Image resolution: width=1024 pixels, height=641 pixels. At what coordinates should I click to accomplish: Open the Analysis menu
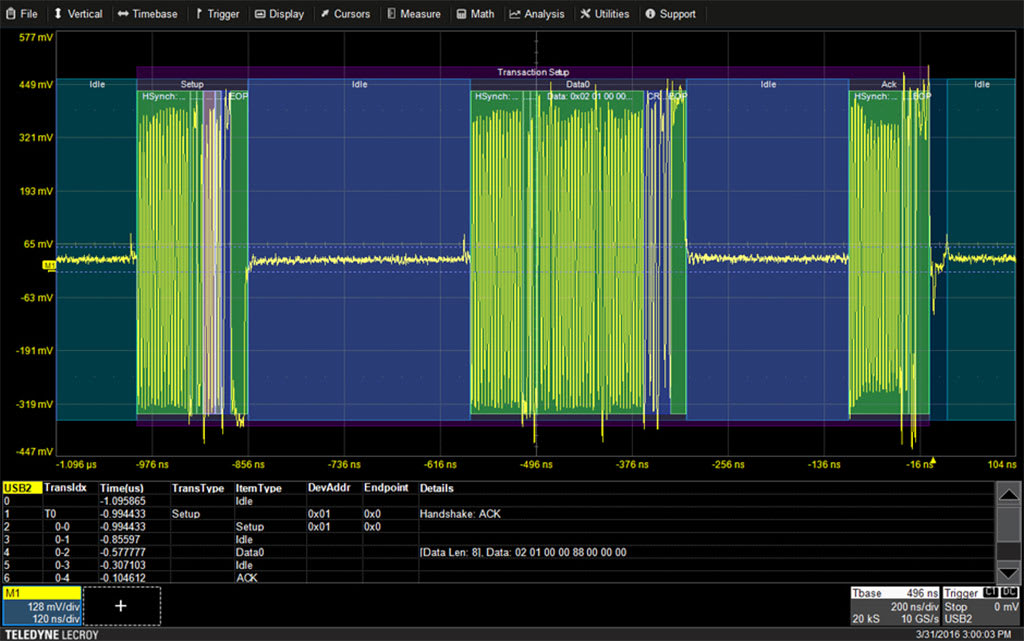coord(537,14)
